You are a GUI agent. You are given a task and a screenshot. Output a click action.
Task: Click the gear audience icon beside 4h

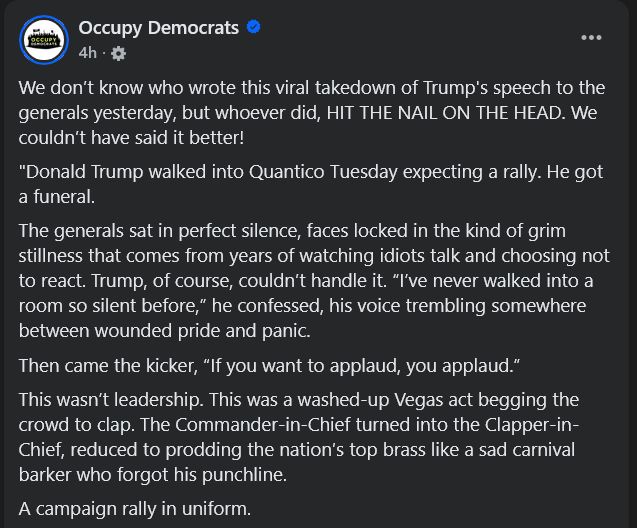(119, 52)
